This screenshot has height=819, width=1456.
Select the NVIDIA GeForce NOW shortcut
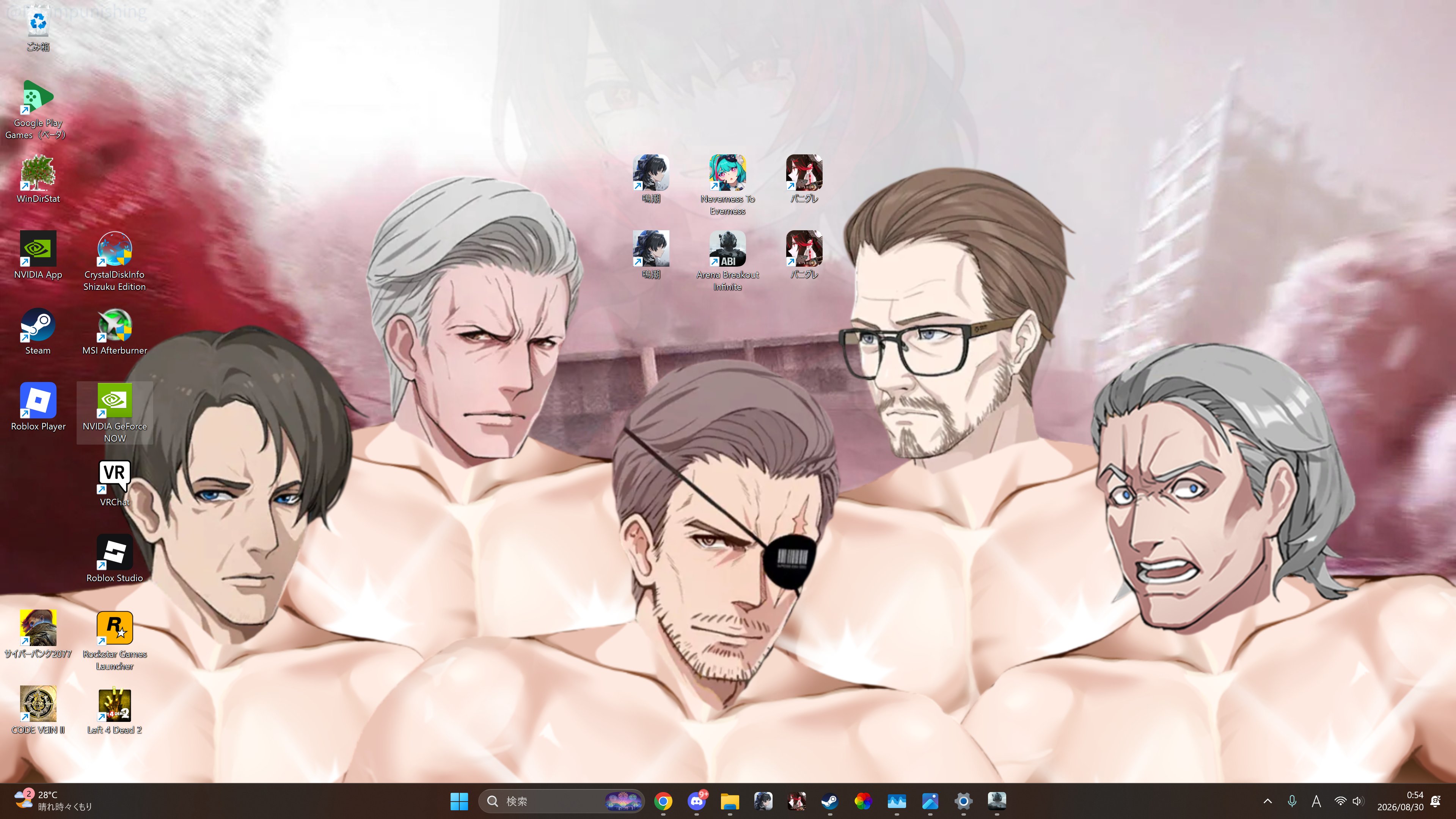[x=115, y=413]
